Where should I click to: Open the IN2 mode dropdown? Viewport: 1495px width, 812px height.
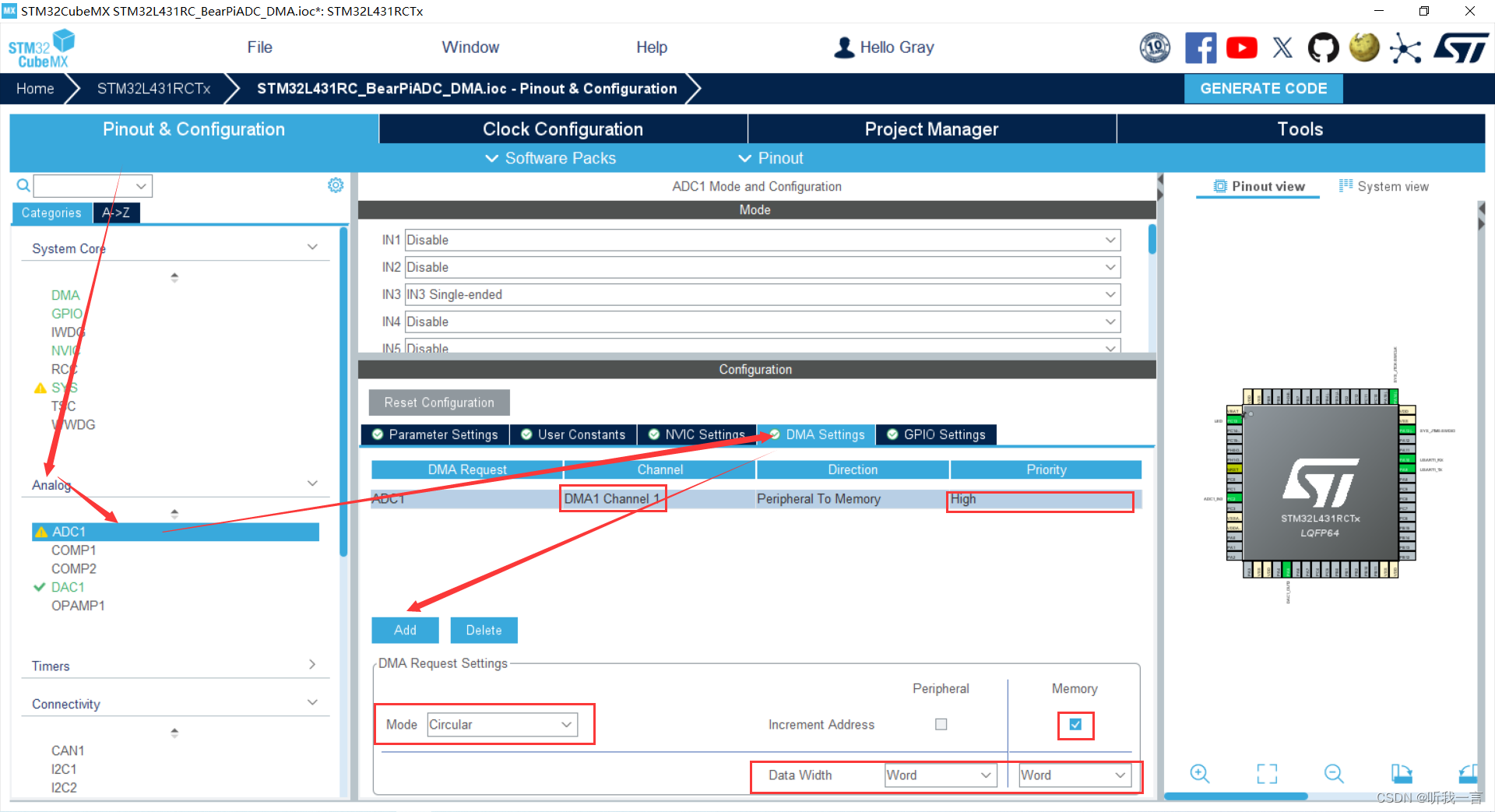pyautogui.click(x=762, y=267)
